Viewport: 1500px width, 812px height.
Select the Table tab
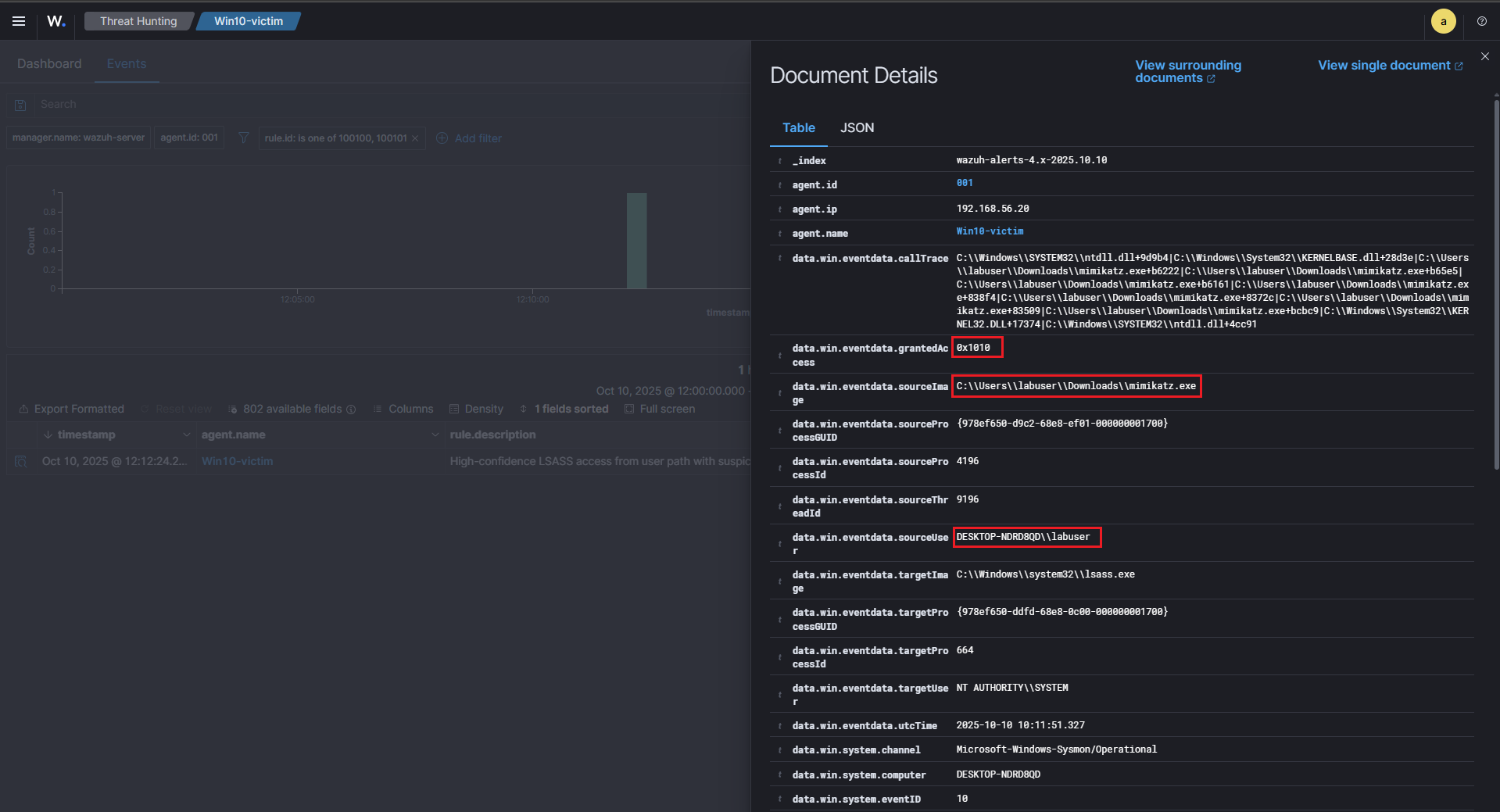(798, 128)
